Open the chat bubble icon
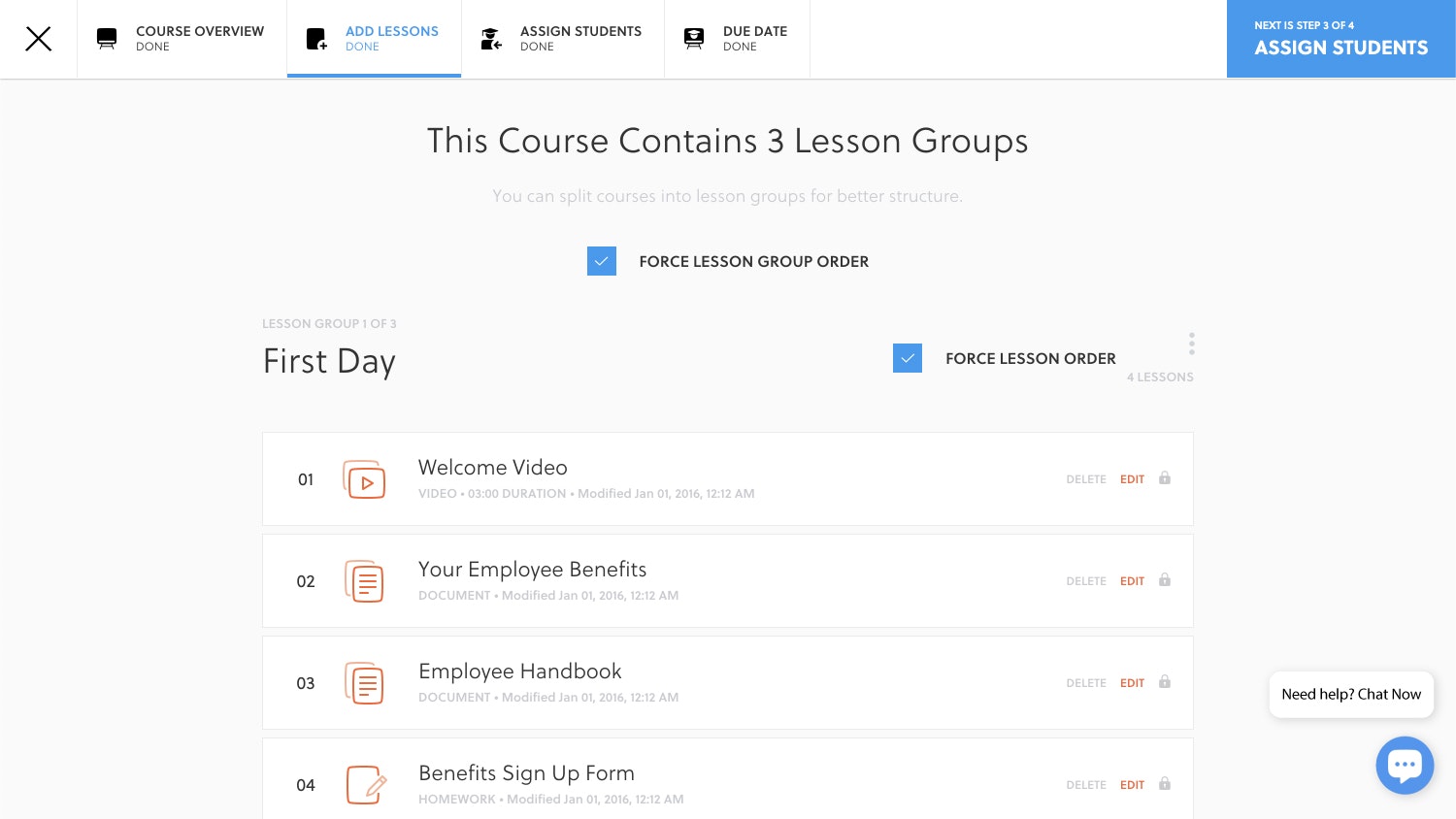The width and height of the screenshot is (1456, 819). pyautogui.click(x=1405, y=766)
